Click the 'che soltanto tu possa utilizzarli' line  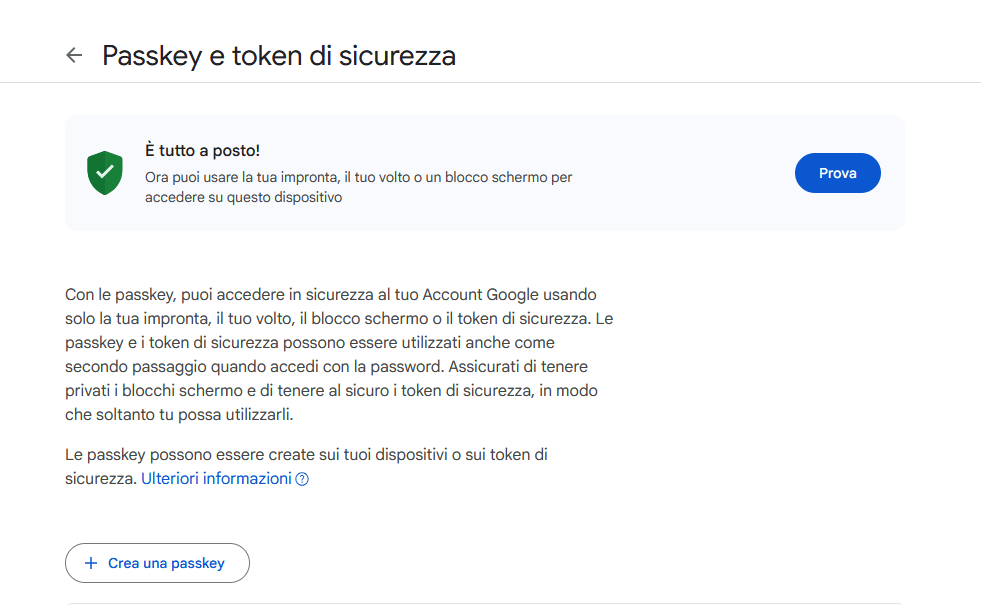pos(179,415)
